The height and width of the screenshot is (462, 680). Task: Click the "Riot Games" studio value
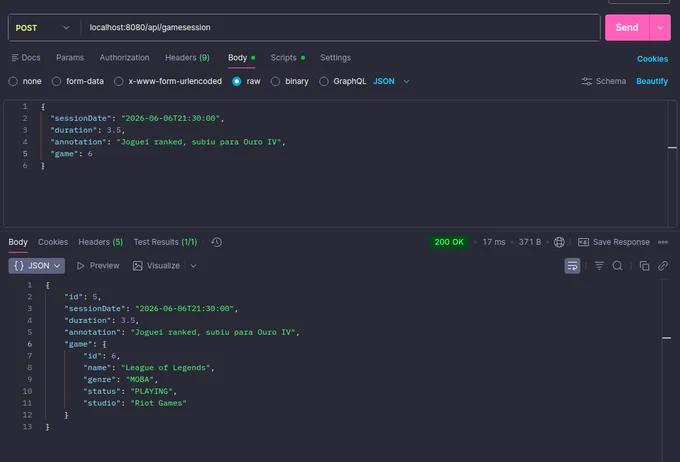pyautogui.click(x=158, y=403)
